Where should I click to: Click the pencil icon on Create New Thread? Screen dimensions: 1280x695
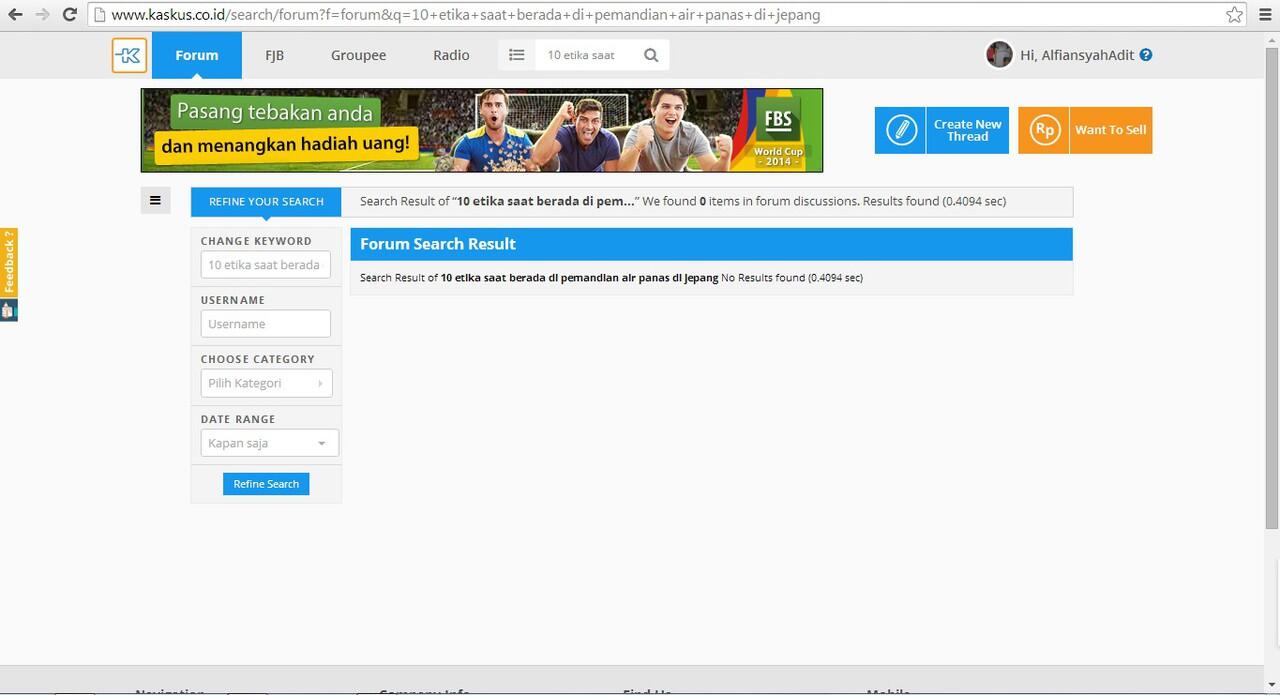tap(901, 130)
